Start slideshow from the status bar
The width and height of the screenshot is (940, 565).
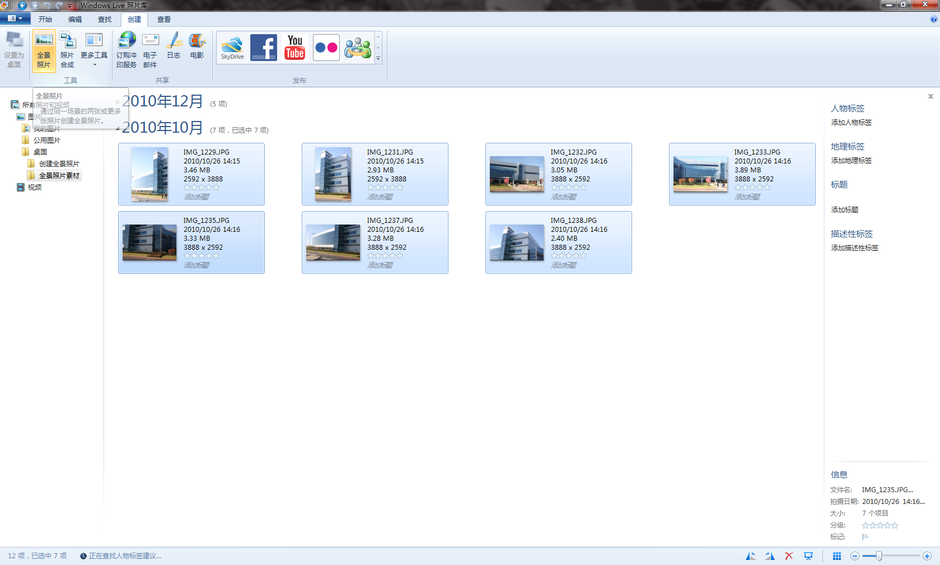(808, 556)
